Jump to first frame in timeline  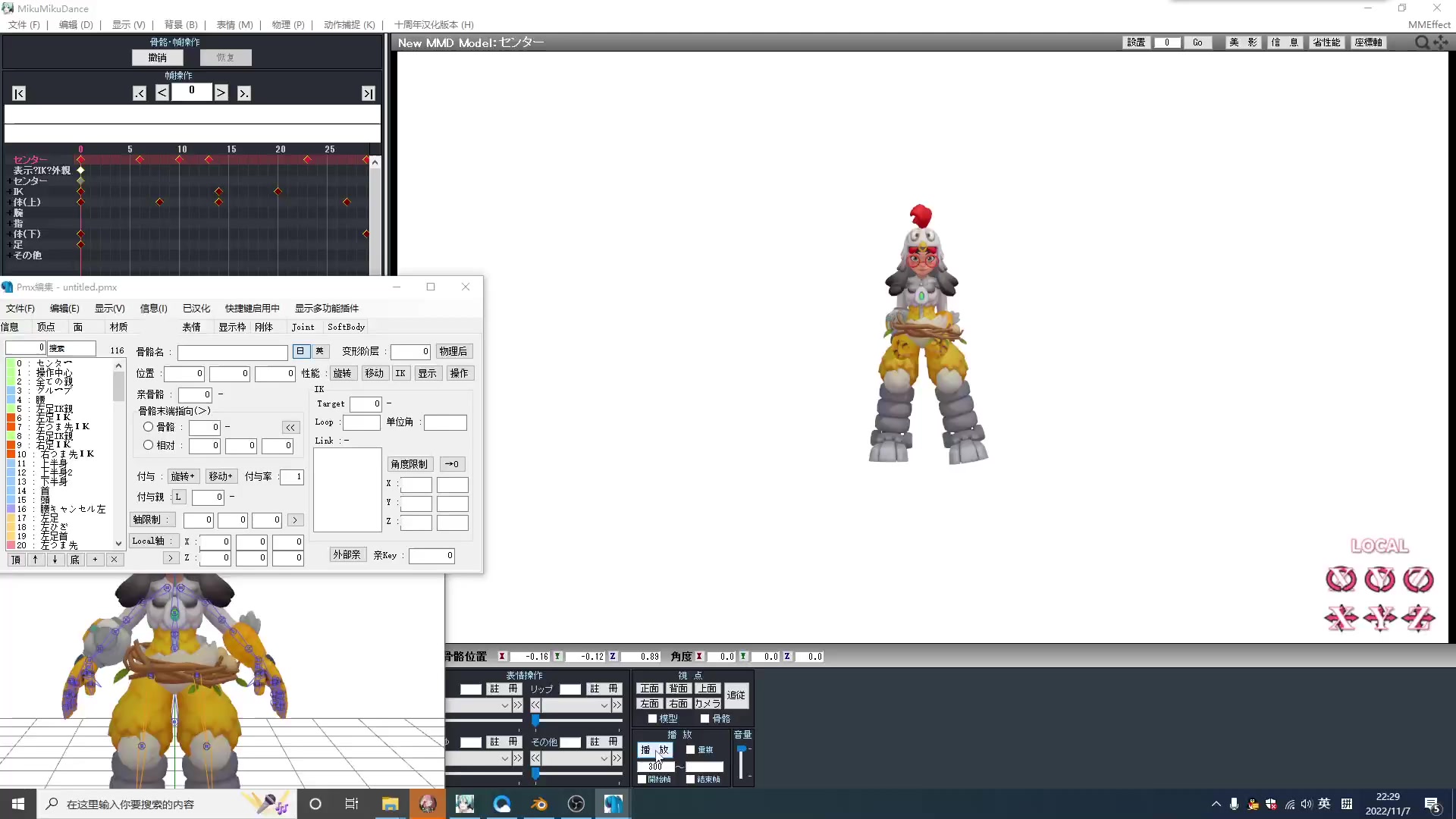19,93
